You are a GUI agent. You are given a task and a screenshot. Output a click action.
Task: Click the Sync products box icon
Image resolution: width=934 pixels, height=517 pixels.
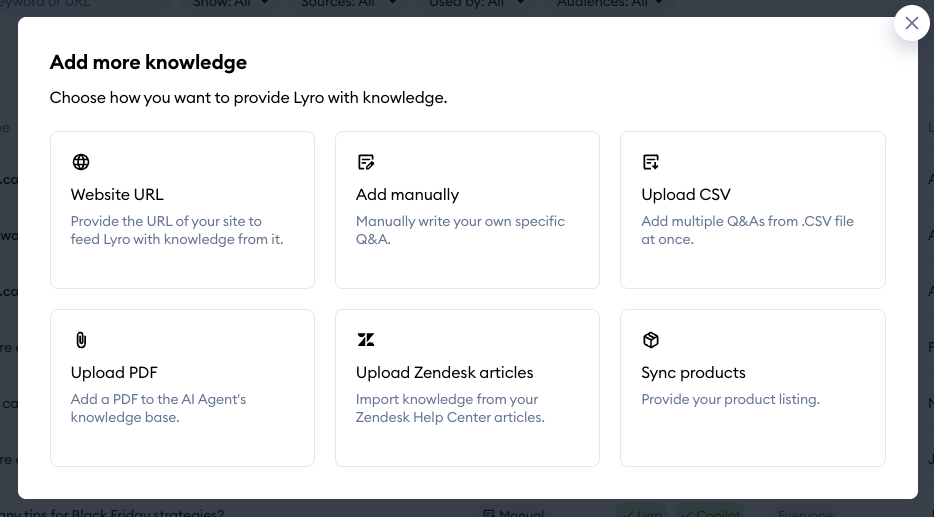[651, 340]
